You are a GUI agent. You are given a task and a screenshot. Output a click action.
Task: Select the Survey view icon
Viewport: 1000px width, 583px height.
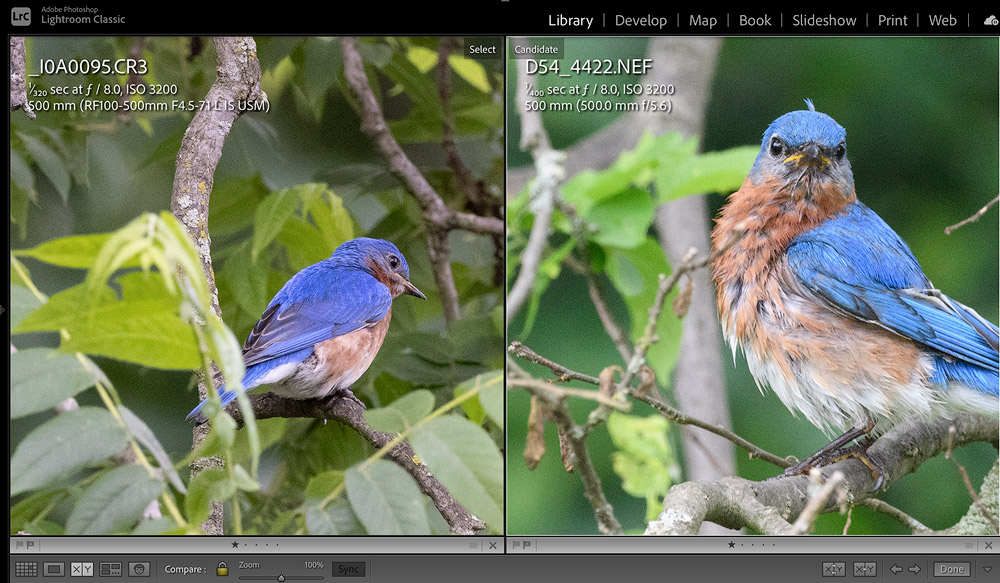(x=111, y=569)
